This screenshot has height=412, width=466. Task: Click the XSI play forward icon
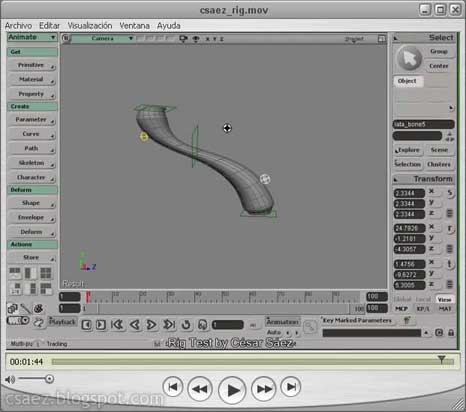[x=151, y=324]
